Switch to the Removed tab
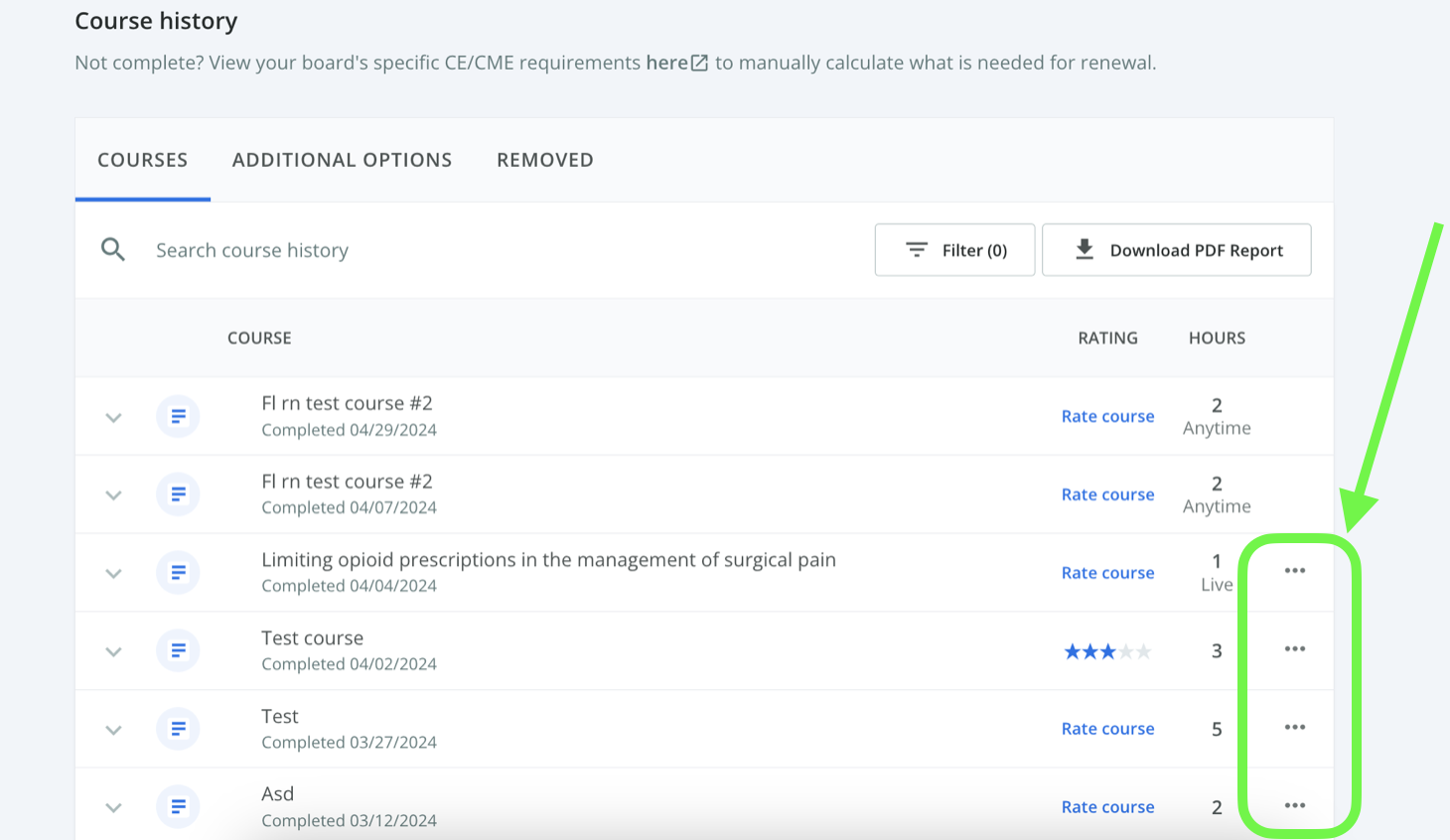Image resolution: width=1450 pixels, height=840 pixels. point(545,160)
